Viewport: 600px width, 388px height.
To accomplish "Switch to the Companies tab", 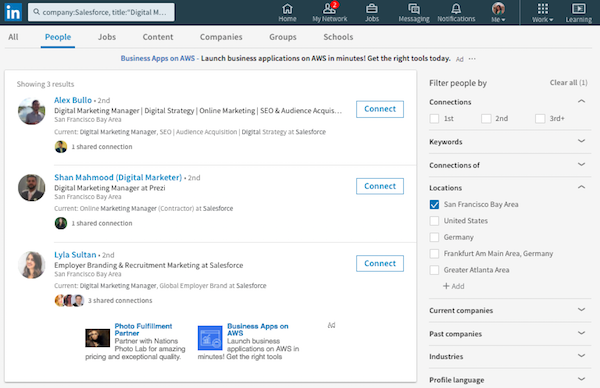I will [x=221, y=37].
